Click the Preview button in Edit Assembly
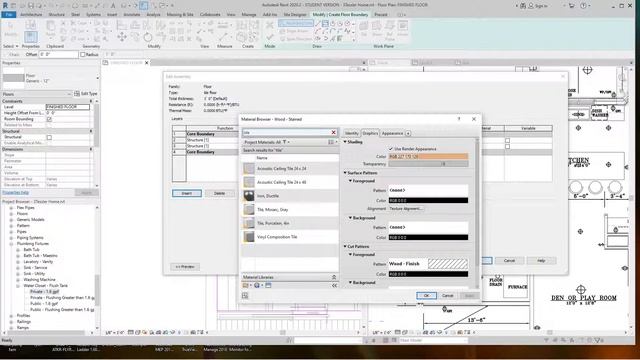Image resolution: width=640 pixels, height=360 pixels. pyautogui.click(x=185, y=267)
